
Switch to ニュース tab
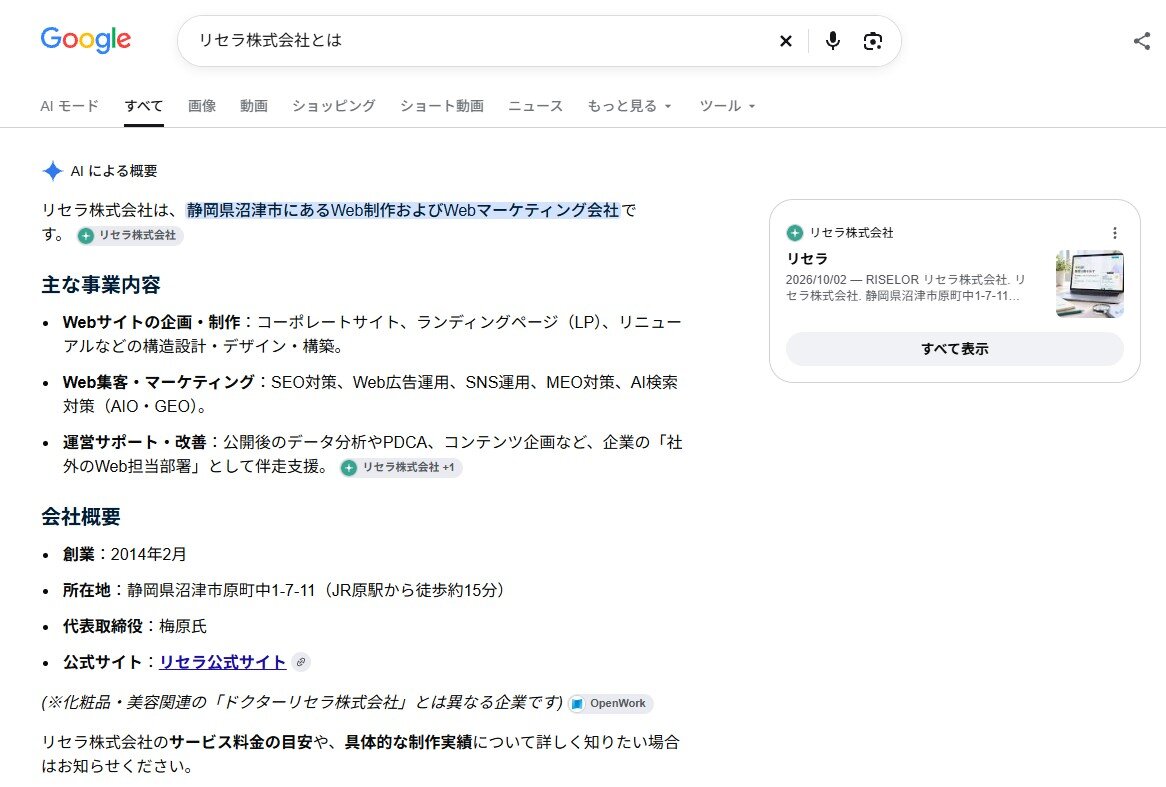(535, 106)
